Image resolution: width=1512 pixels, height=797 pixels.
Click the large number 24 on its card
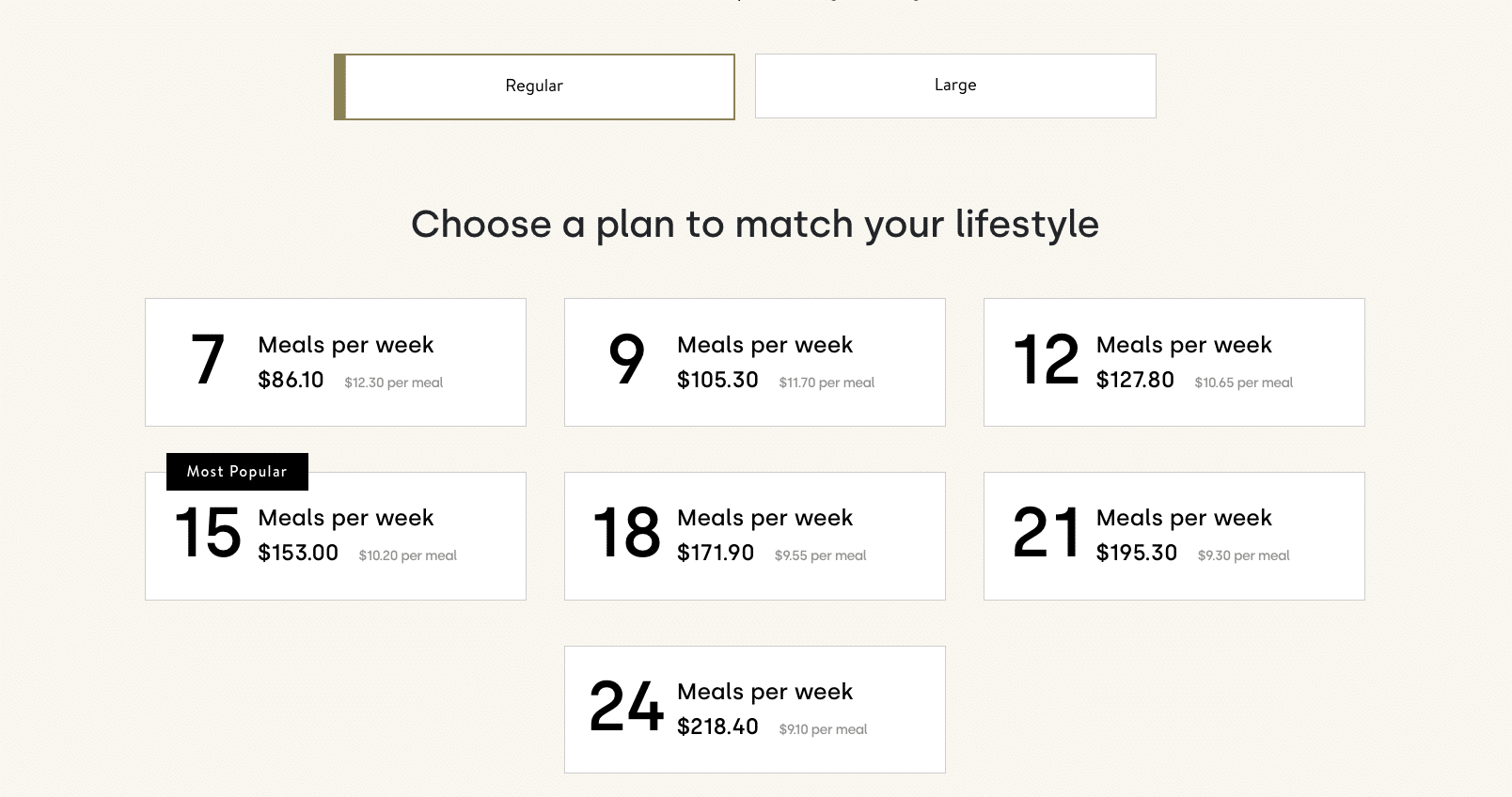point(626,708)
